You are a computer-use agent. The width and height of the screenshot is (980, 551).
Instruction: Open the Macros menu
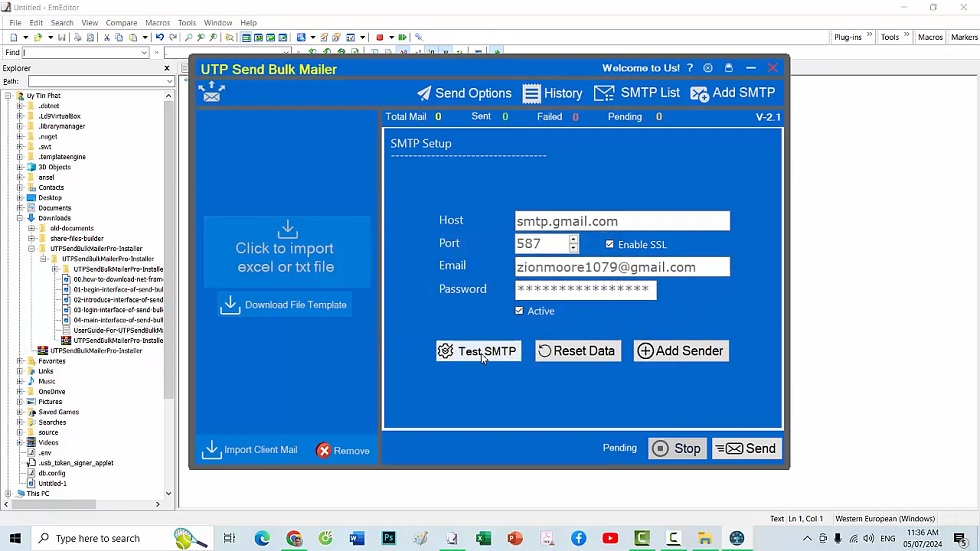tap(157, 23)
